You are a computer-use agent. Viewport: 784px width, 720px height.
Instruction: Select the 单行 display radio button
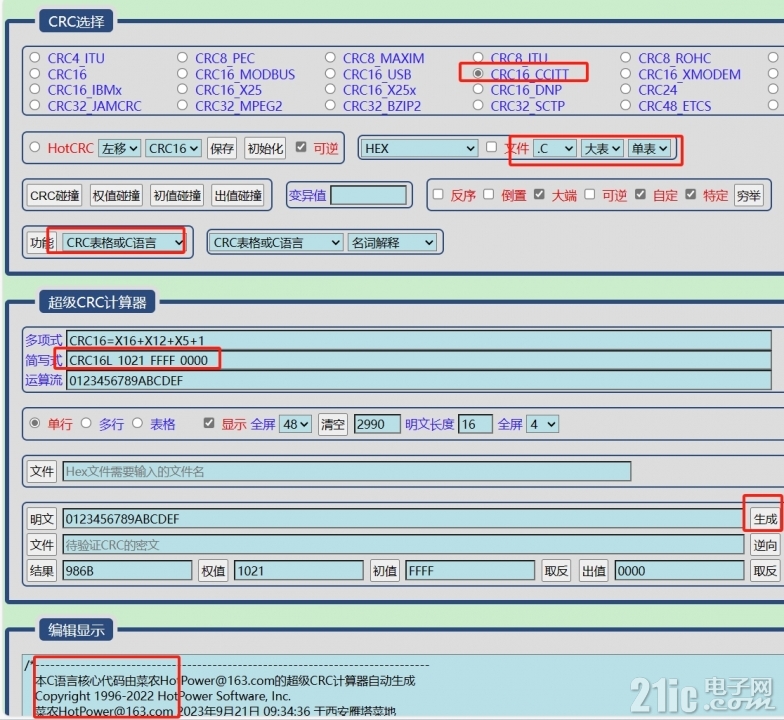tap(34, 423)
